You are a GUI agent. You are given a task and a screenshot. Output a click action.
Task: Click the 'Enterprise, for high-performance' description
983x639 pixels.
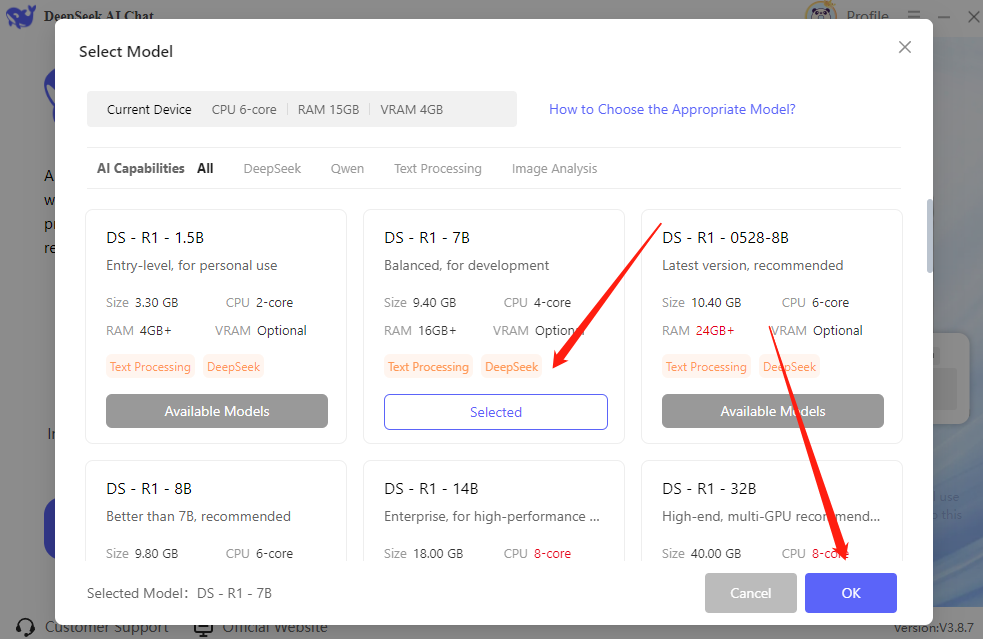492,516
